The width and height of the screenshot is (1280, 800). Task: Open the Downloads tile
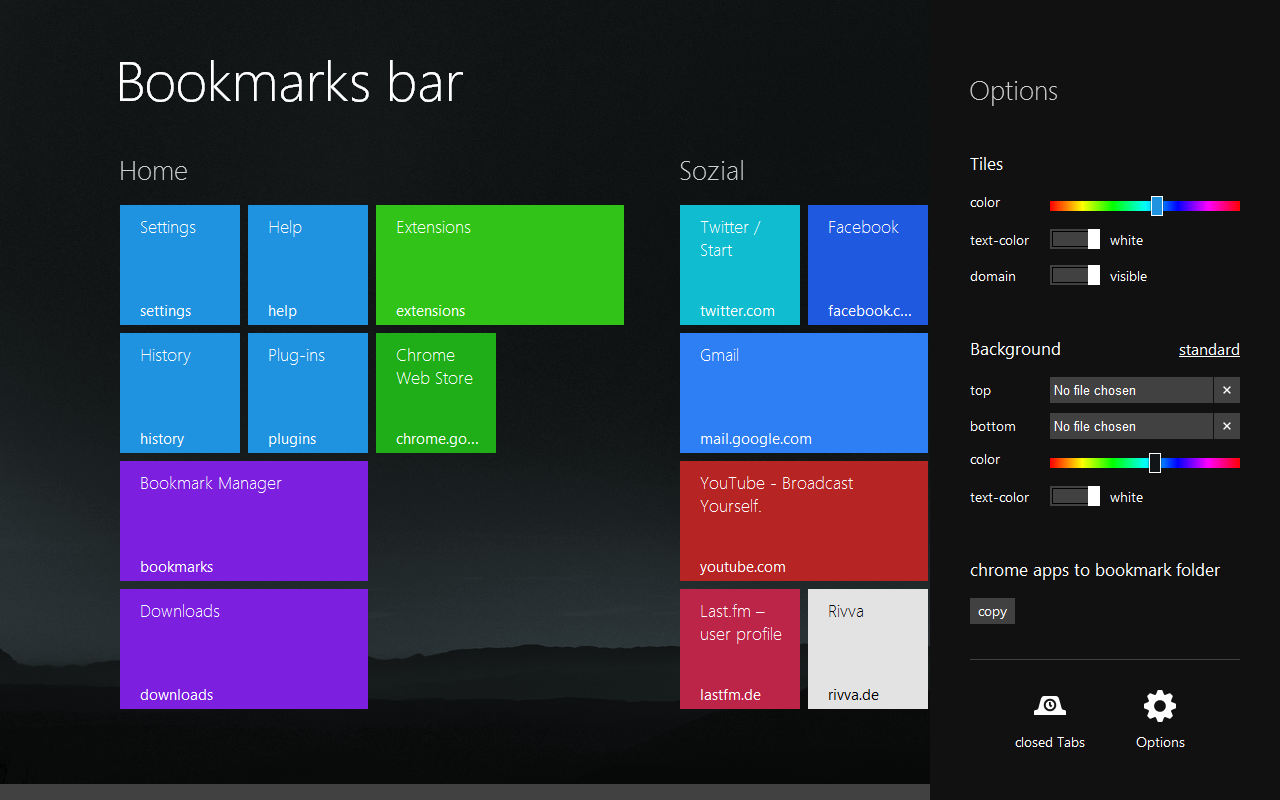pos(244,649)
